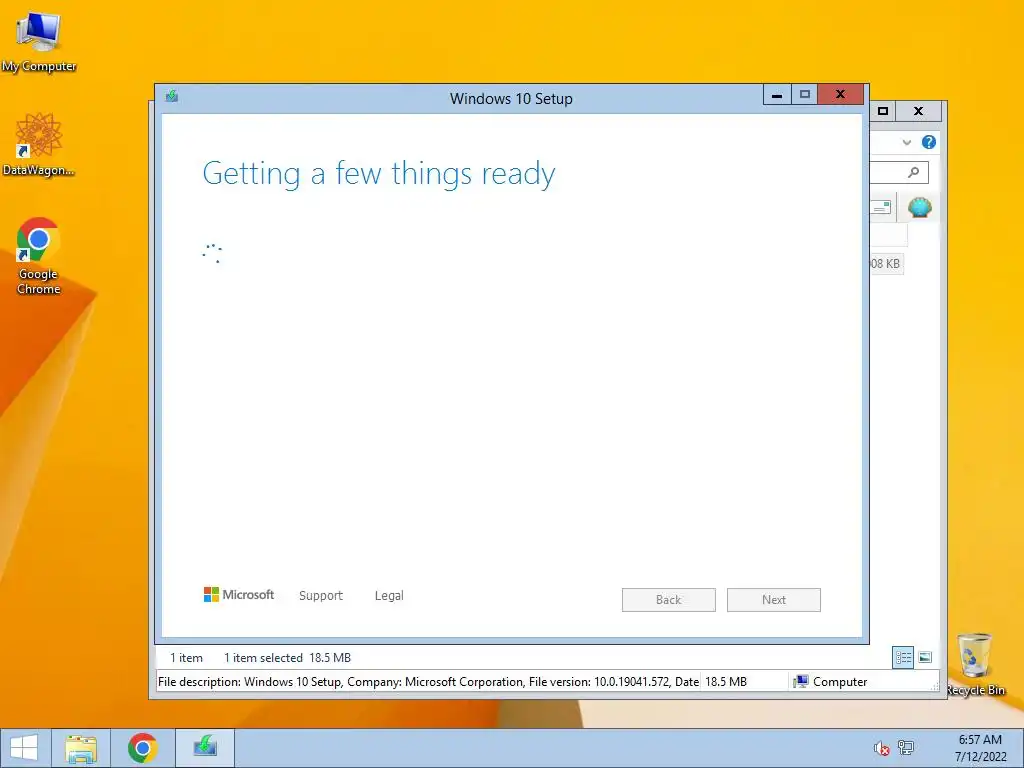Screen dimensions: 1024x768
Task: Click the '1 item' status bar text
Action: pos(186,658)
